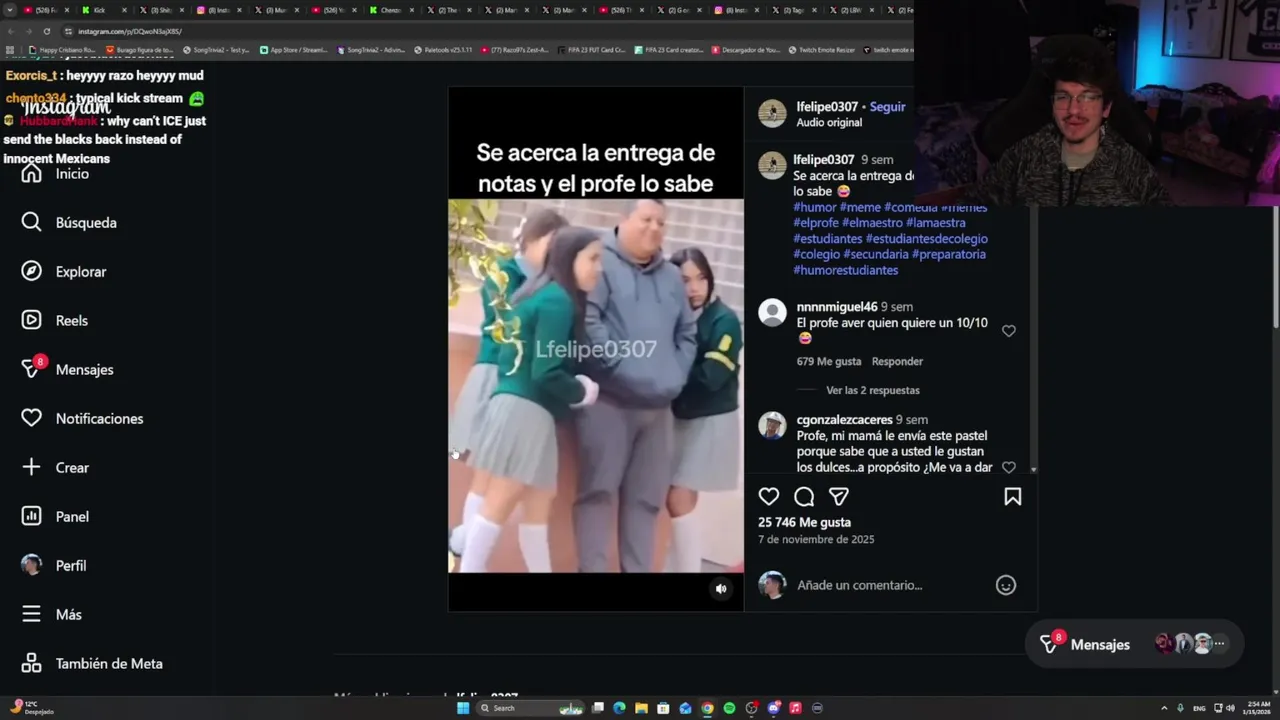Click the Audio original label
Image resolution: width=1280 pixels, height=720 pixels.
point(829,122)
